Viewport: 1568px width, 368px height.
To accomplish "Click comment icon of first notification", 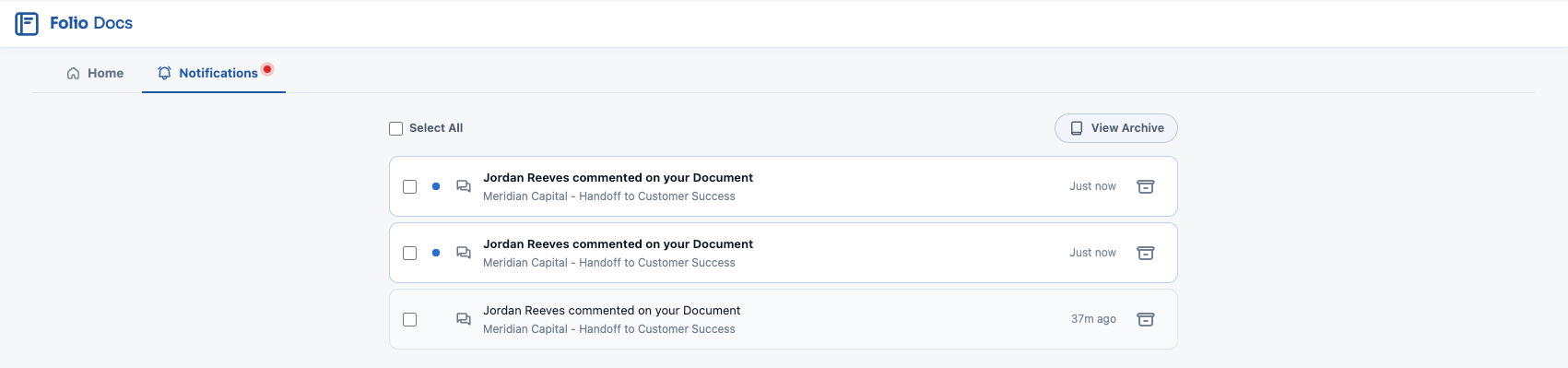I will (464, 186).
